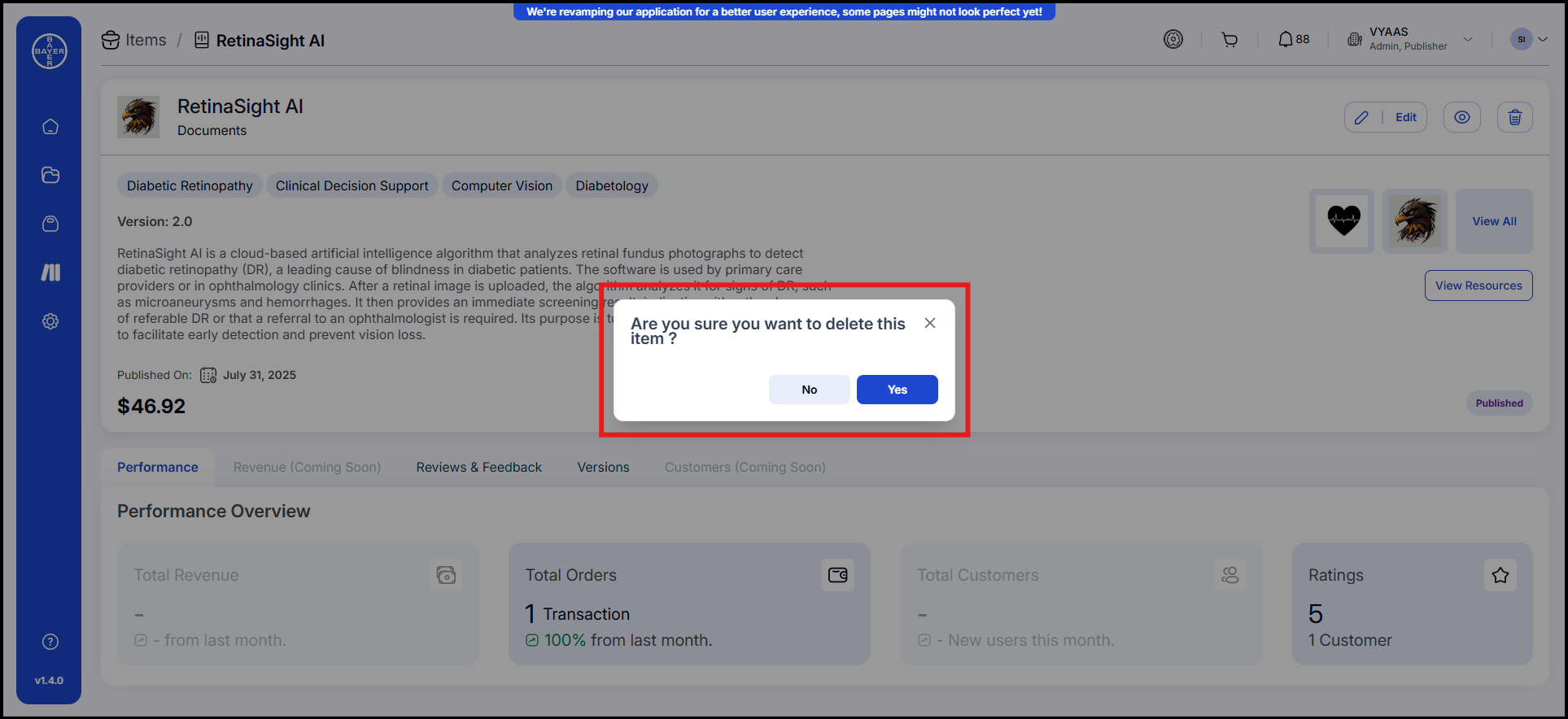Open the library books icon in sidebar

pyautogui.click(x=50, y=272)
